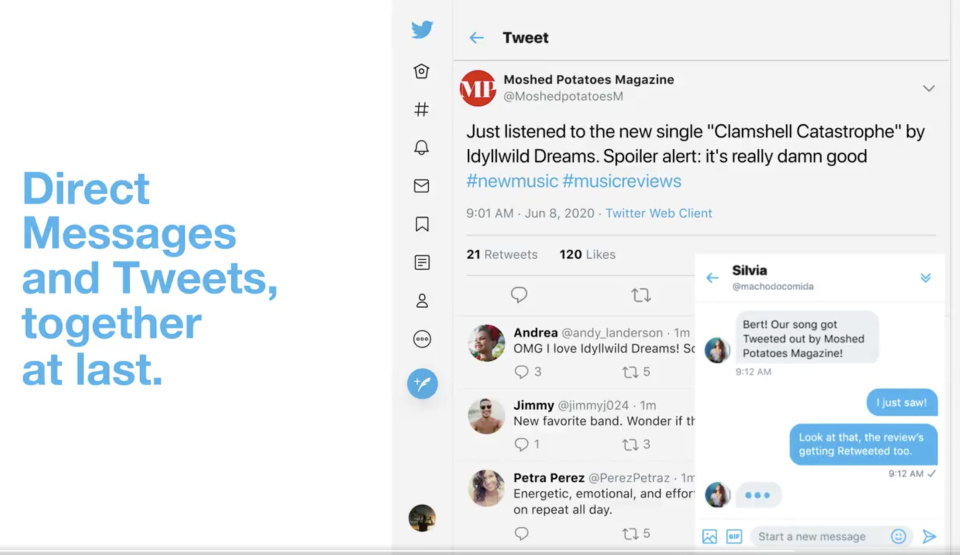The height and width of the screenshot is (555, 960).
Task: Click the compose Tweet button
Action: pos(422,383)
